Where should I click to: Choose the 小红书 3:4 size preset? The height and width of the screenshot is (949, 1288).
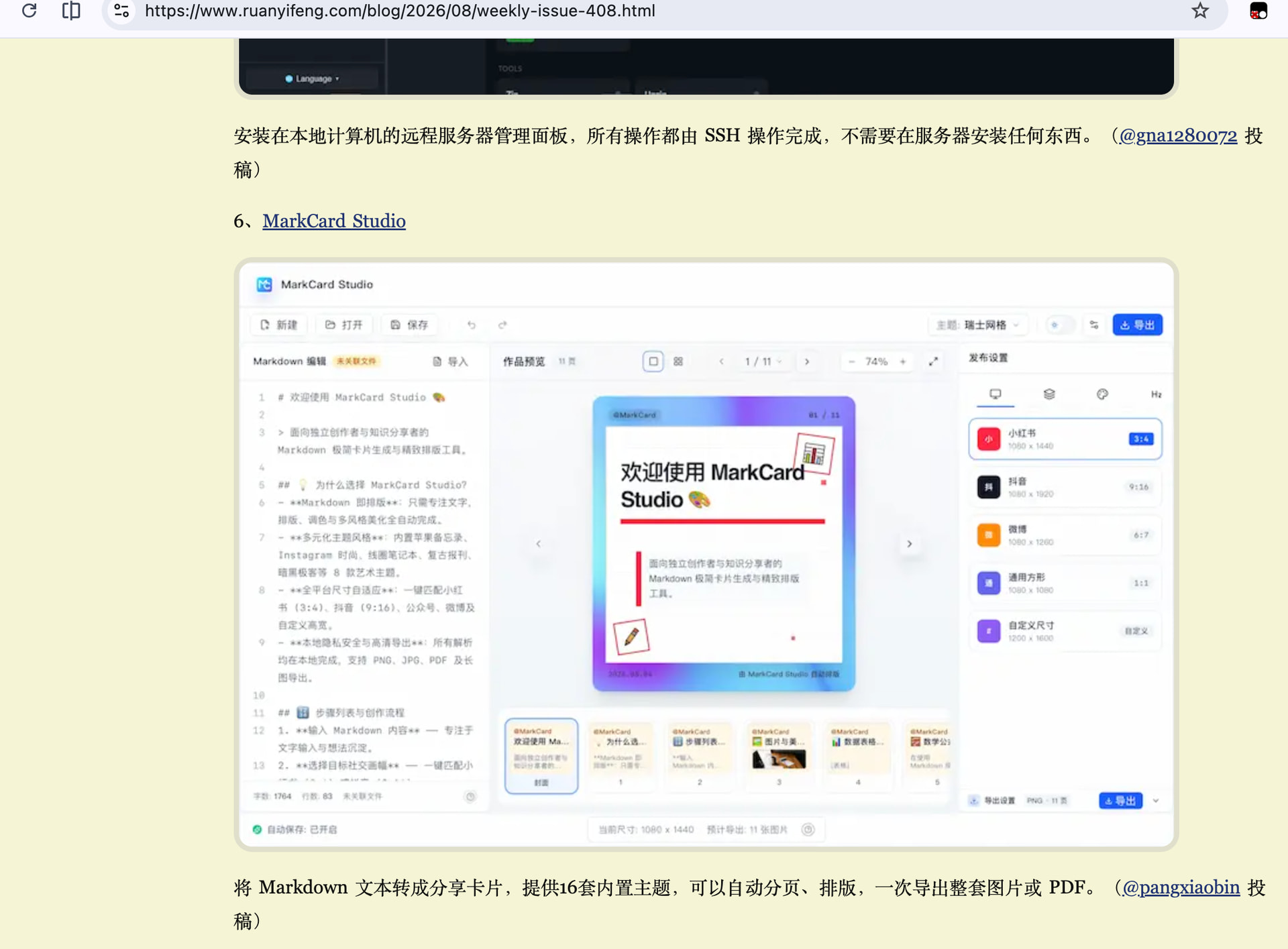tap(1065, 439)
